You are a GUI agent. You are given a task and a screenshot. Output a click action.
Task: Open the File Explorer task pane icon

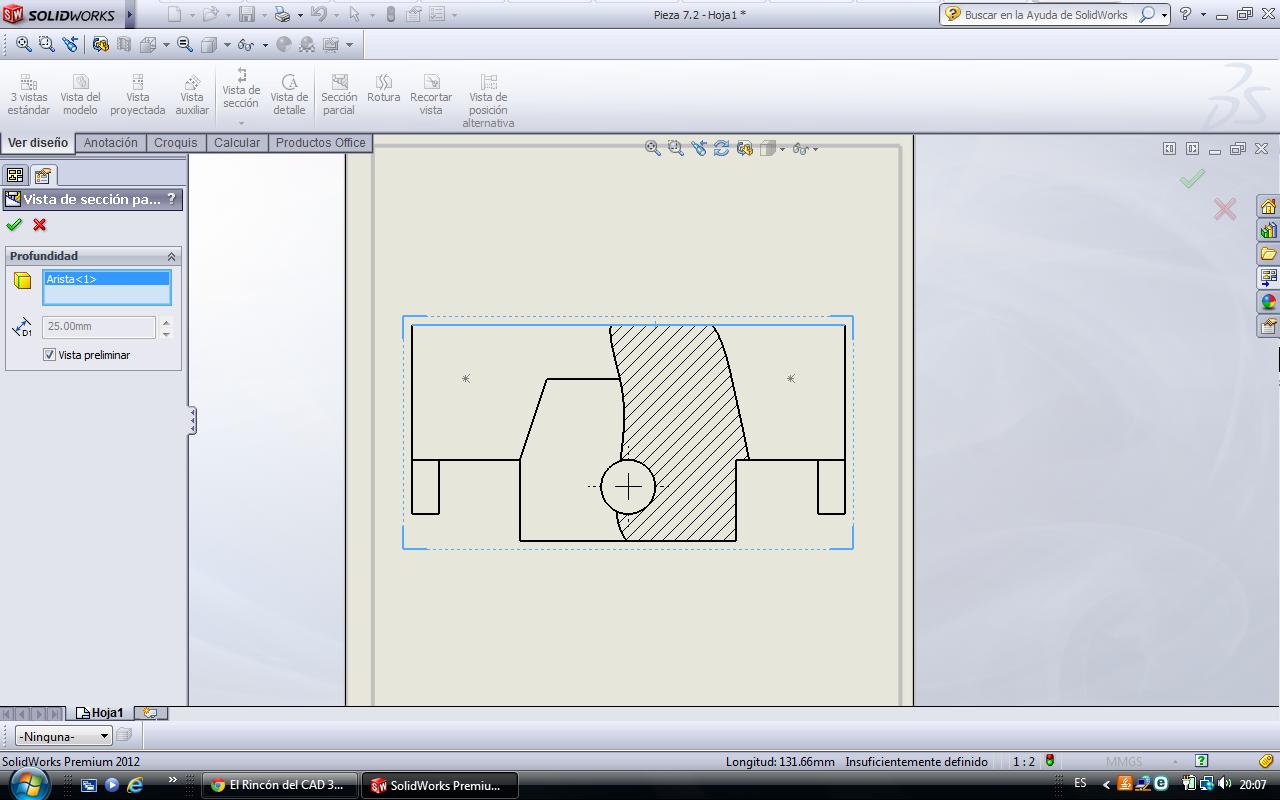point(1268,254)
